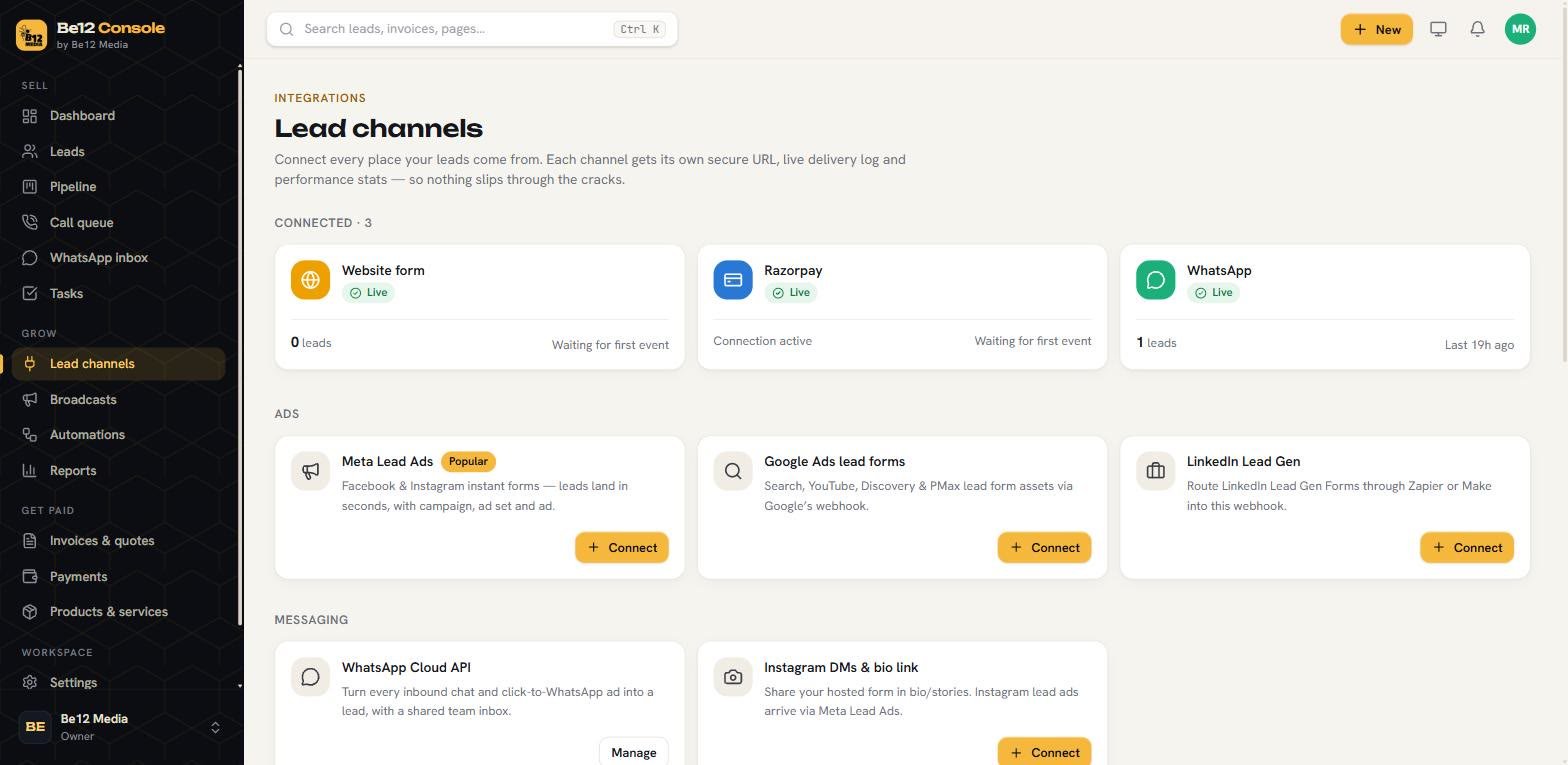This screenshot has width=1568, height=765.
Task: Click the LinkedIn Lead Gen briefcase icon
Action: coord(1155,471)
